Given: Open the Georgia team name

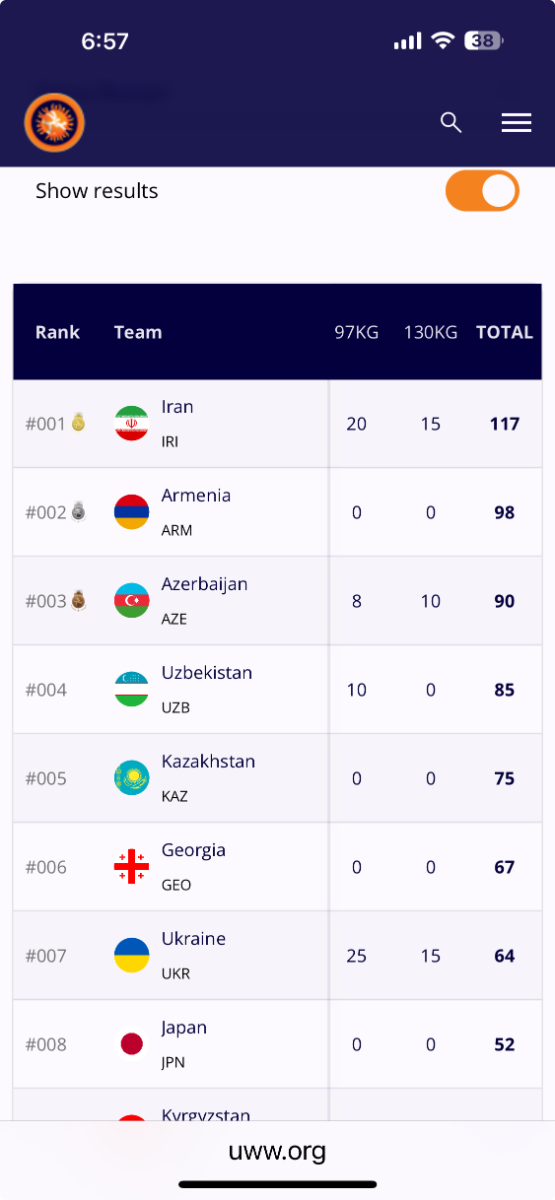Looking at the screenshot, I should (x=193, y=851).
